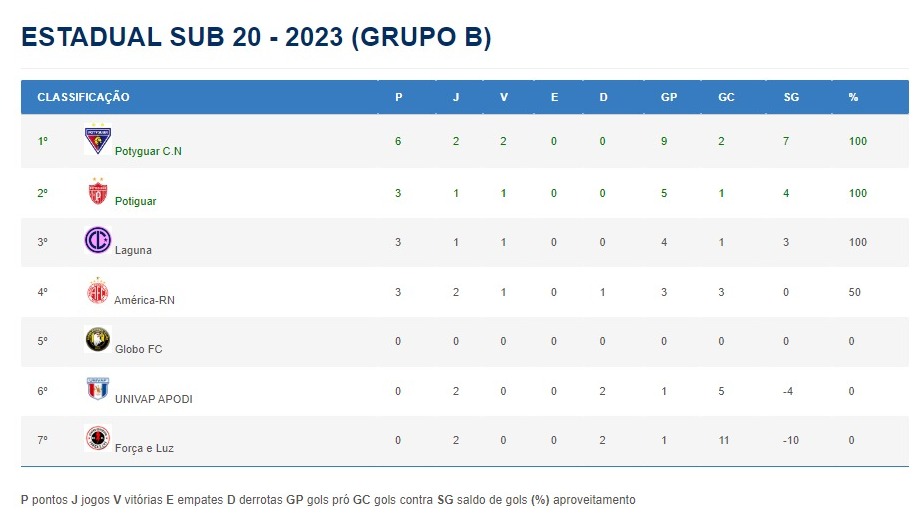Click the Globo FC black crest

97,339
